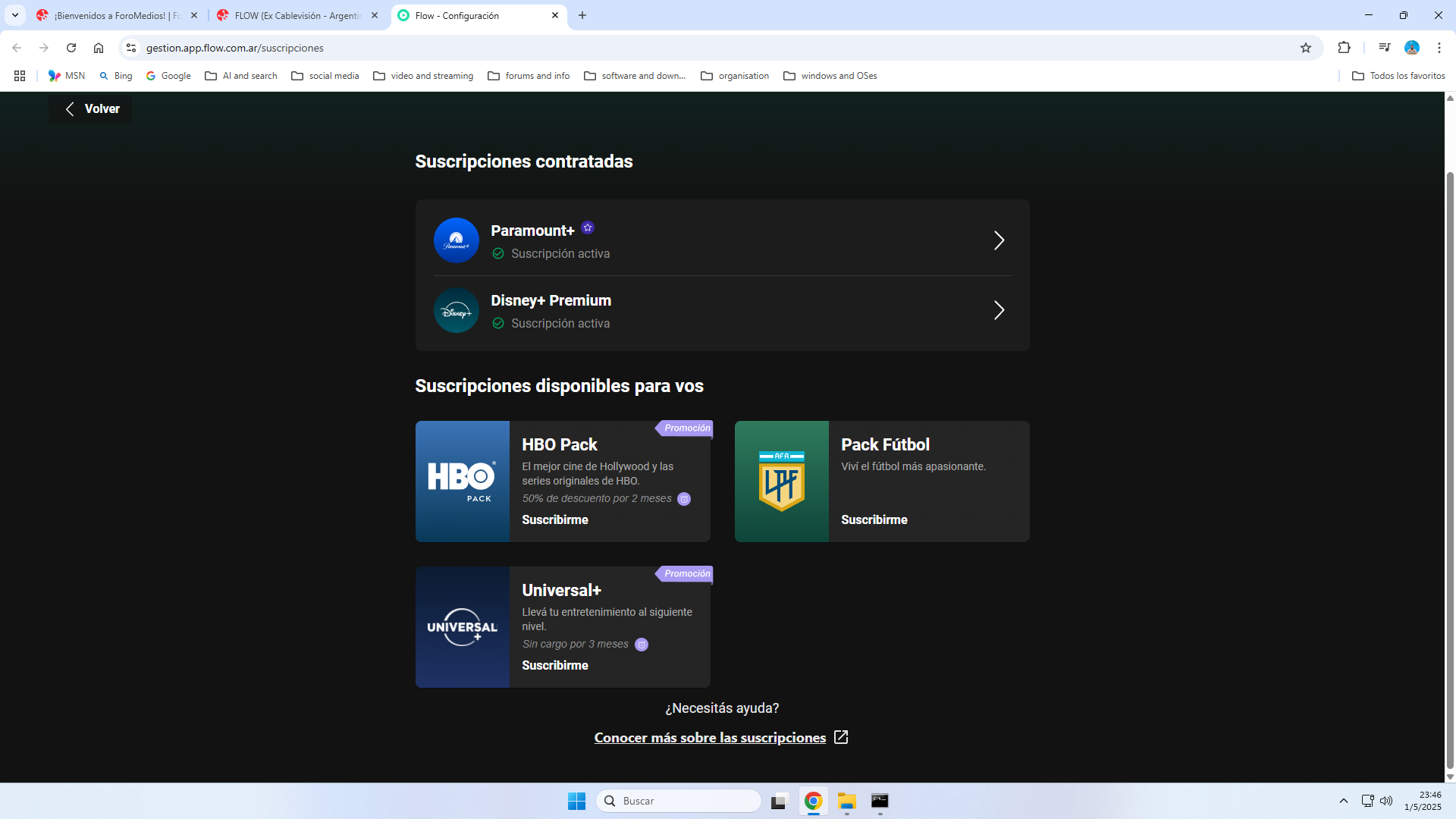Viewport: 1456px width, 819px height.
Task: Go to the browser home page
Action: point(99,48)
